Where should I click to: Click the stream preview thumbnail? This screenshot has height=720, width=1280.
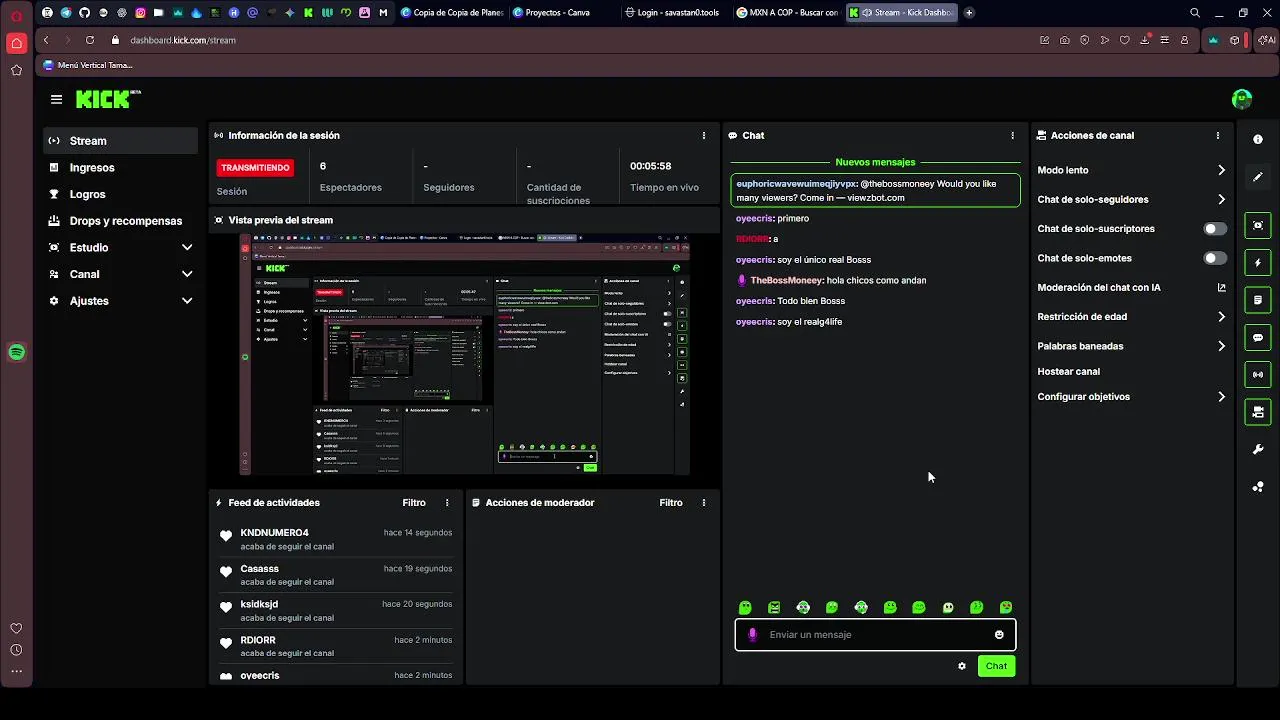tap(465, 355)
